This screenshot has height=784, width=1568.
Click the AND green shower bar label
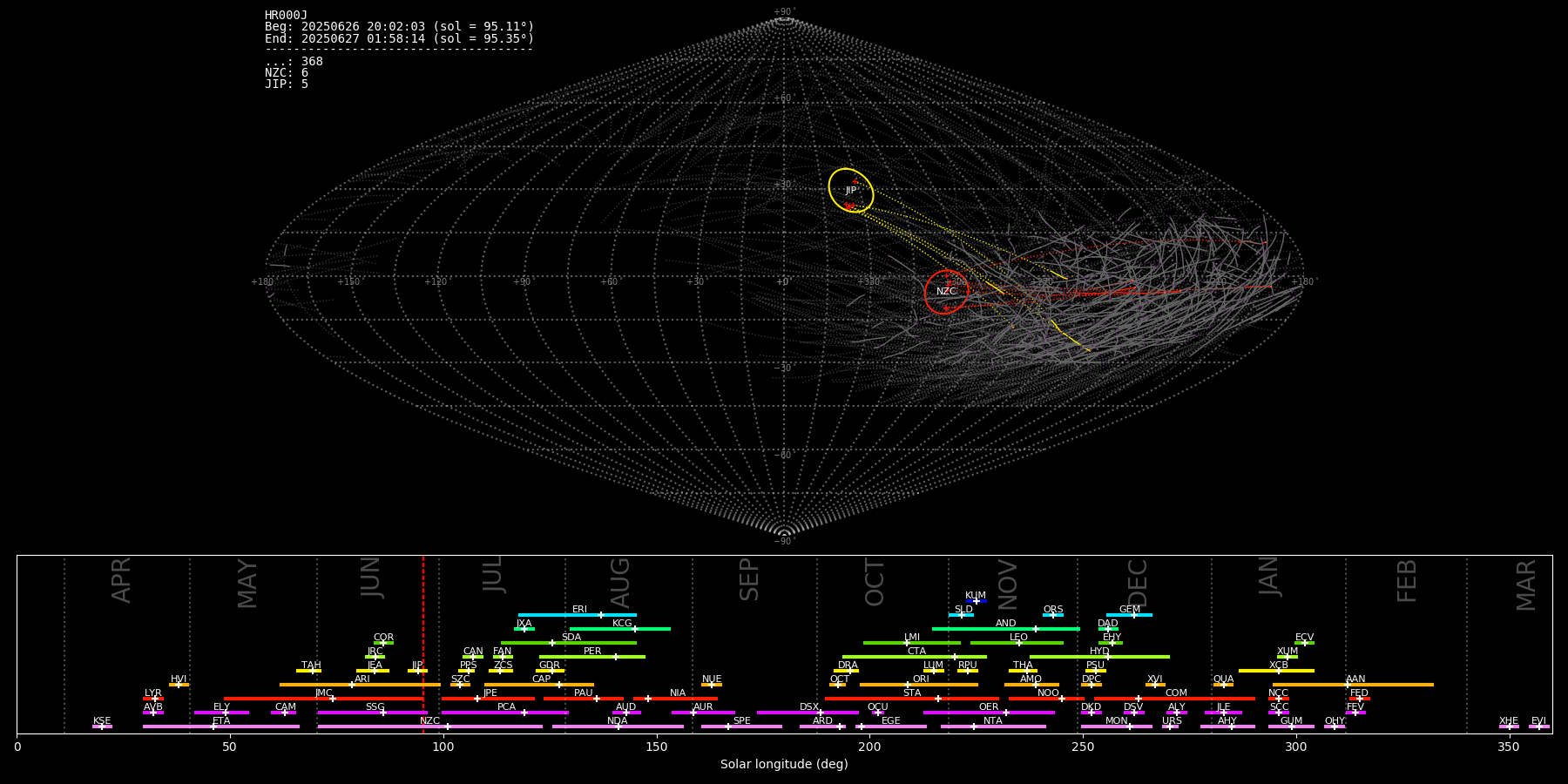pyautogui.click(x=1006, y=624)
